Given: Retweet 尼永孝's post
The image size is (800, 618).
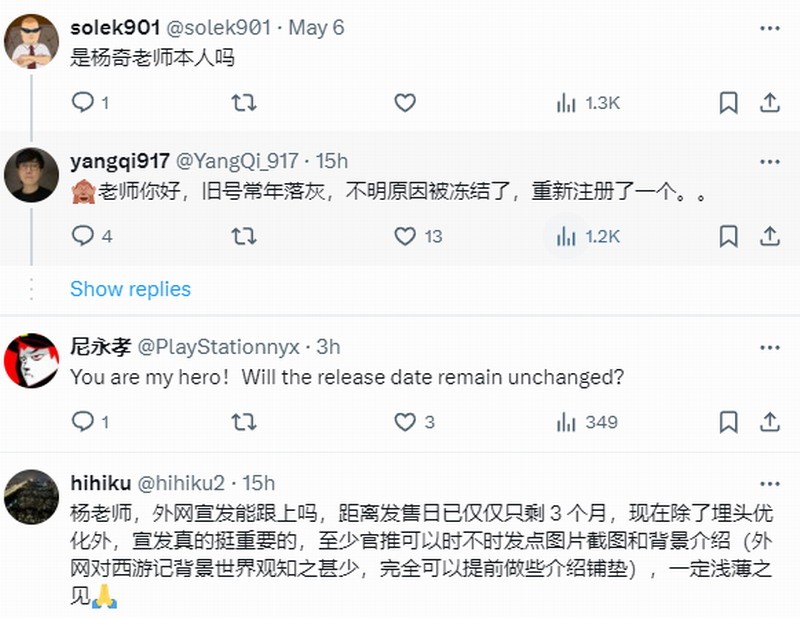Looking at the screenshot, I should [243, 422].
